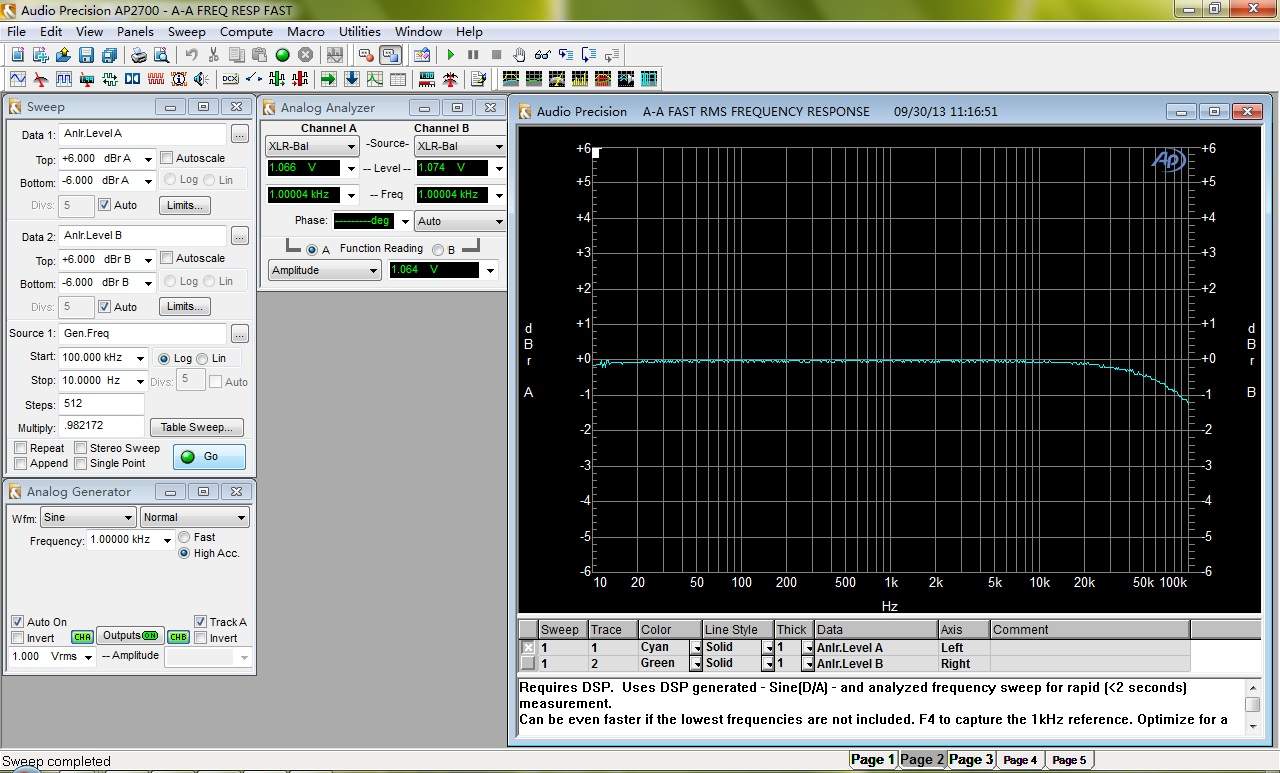Click the DCX panel toolbar icon

click(230, 79)
